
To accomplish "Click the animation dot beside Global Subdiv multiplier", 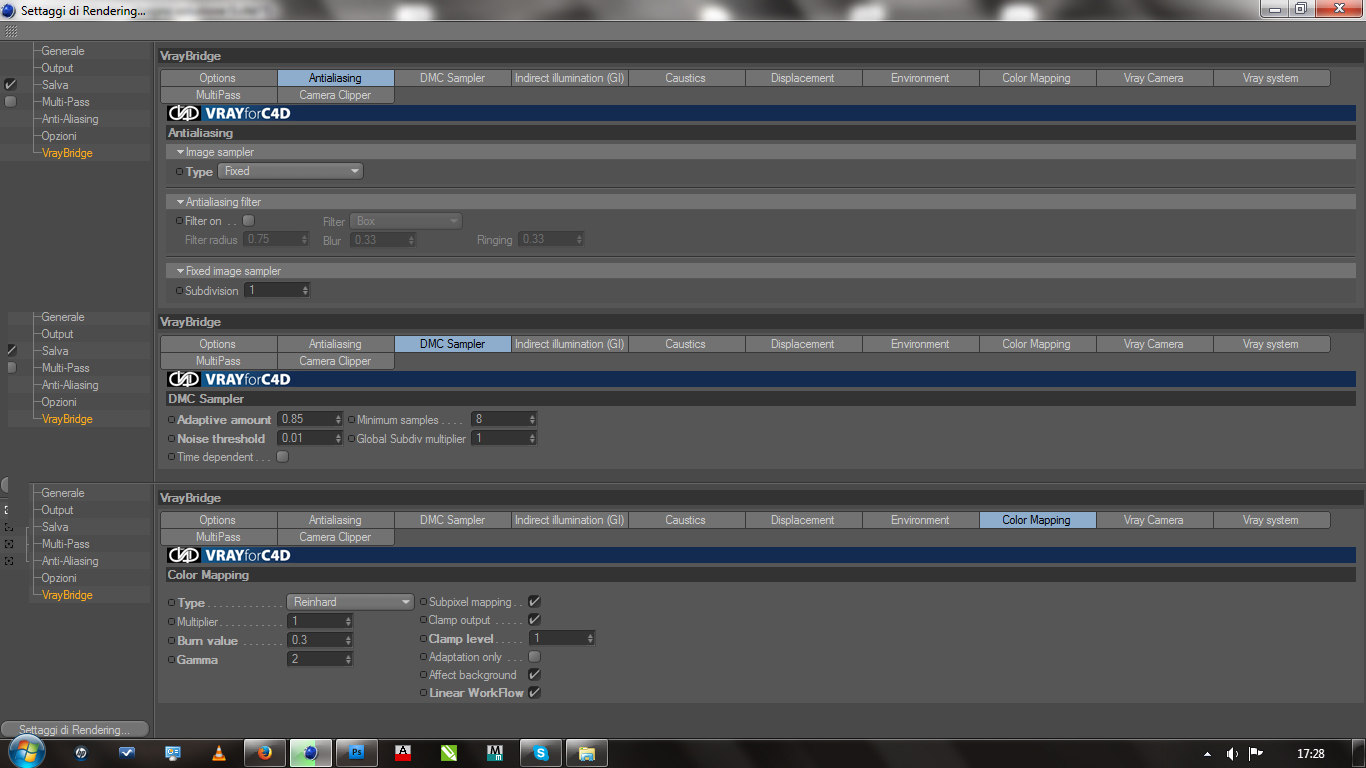I will point(351,439).
